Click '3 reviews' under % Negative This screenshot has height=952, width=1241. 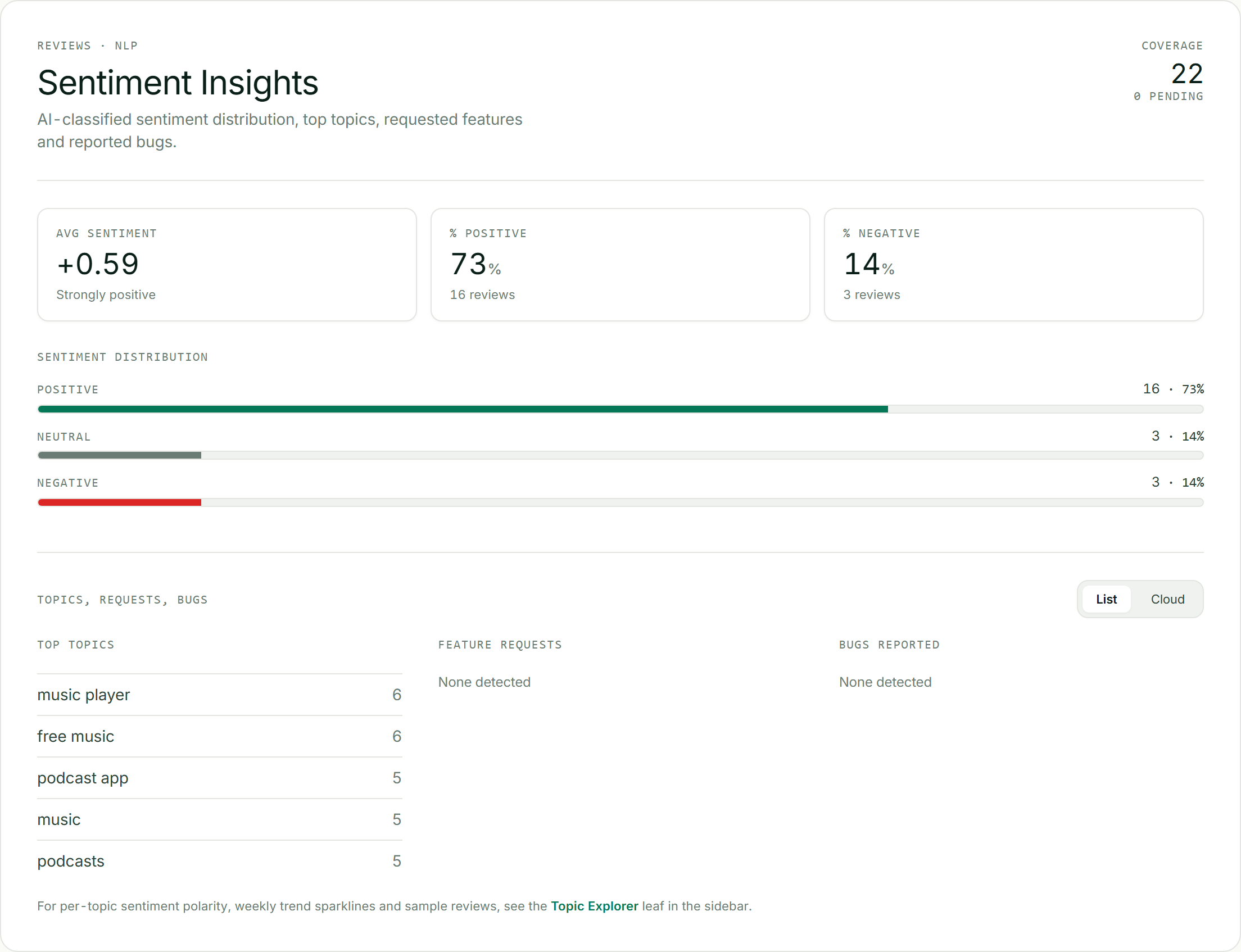coord(872,294)
